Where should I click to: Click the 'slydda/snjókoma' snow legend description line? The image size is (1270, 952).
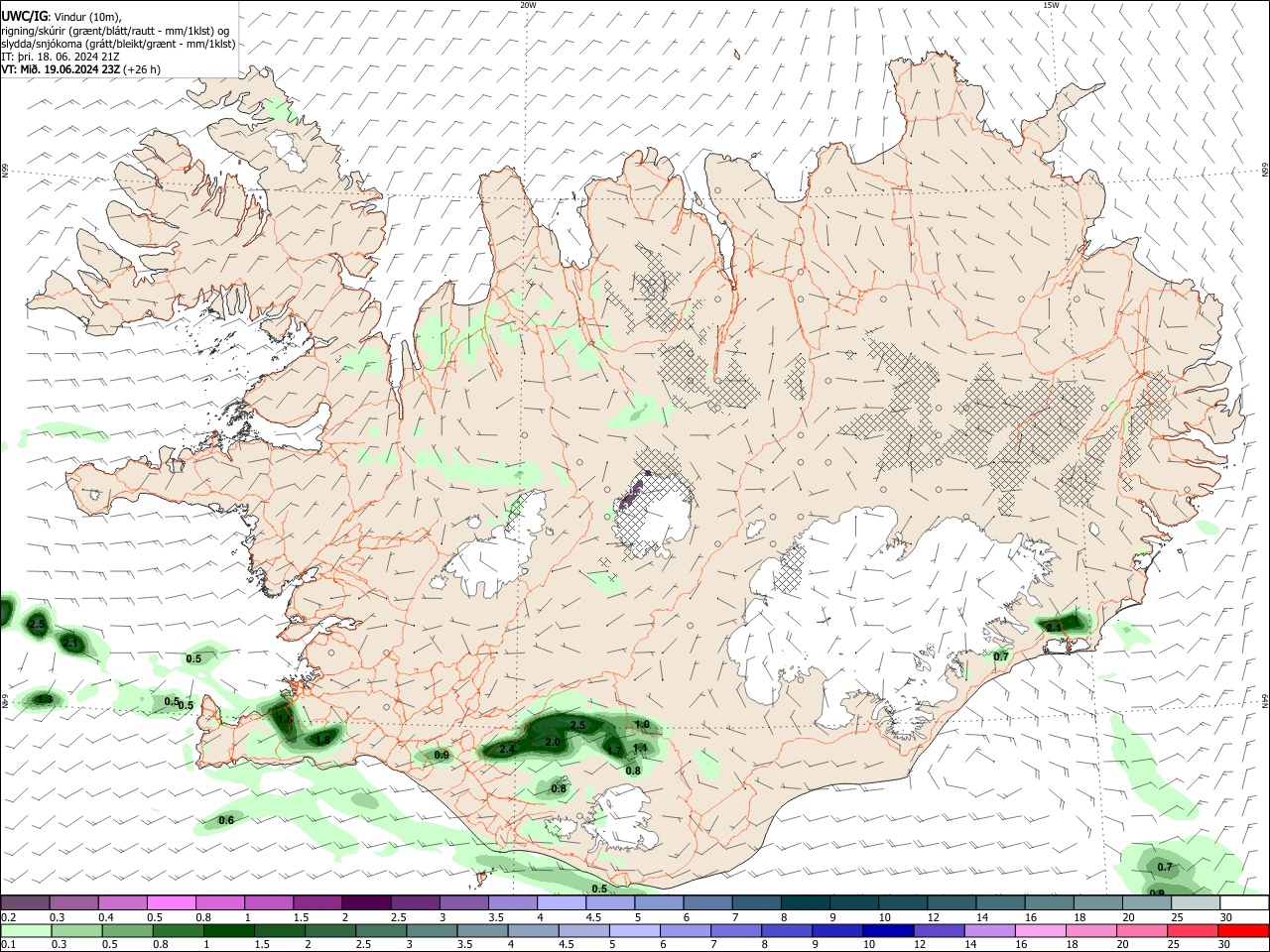118,44
